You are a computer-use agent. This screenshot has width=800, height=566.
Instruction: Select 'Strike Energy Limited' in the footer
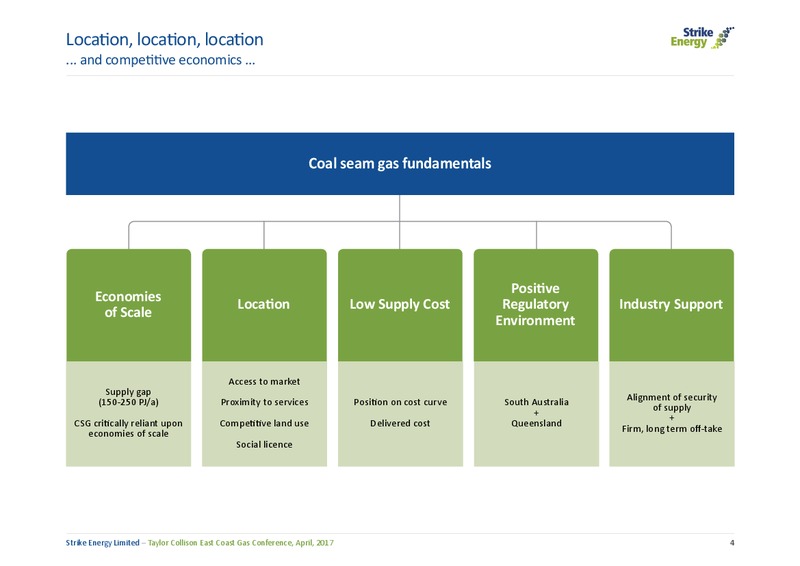[x=103, y=543]
